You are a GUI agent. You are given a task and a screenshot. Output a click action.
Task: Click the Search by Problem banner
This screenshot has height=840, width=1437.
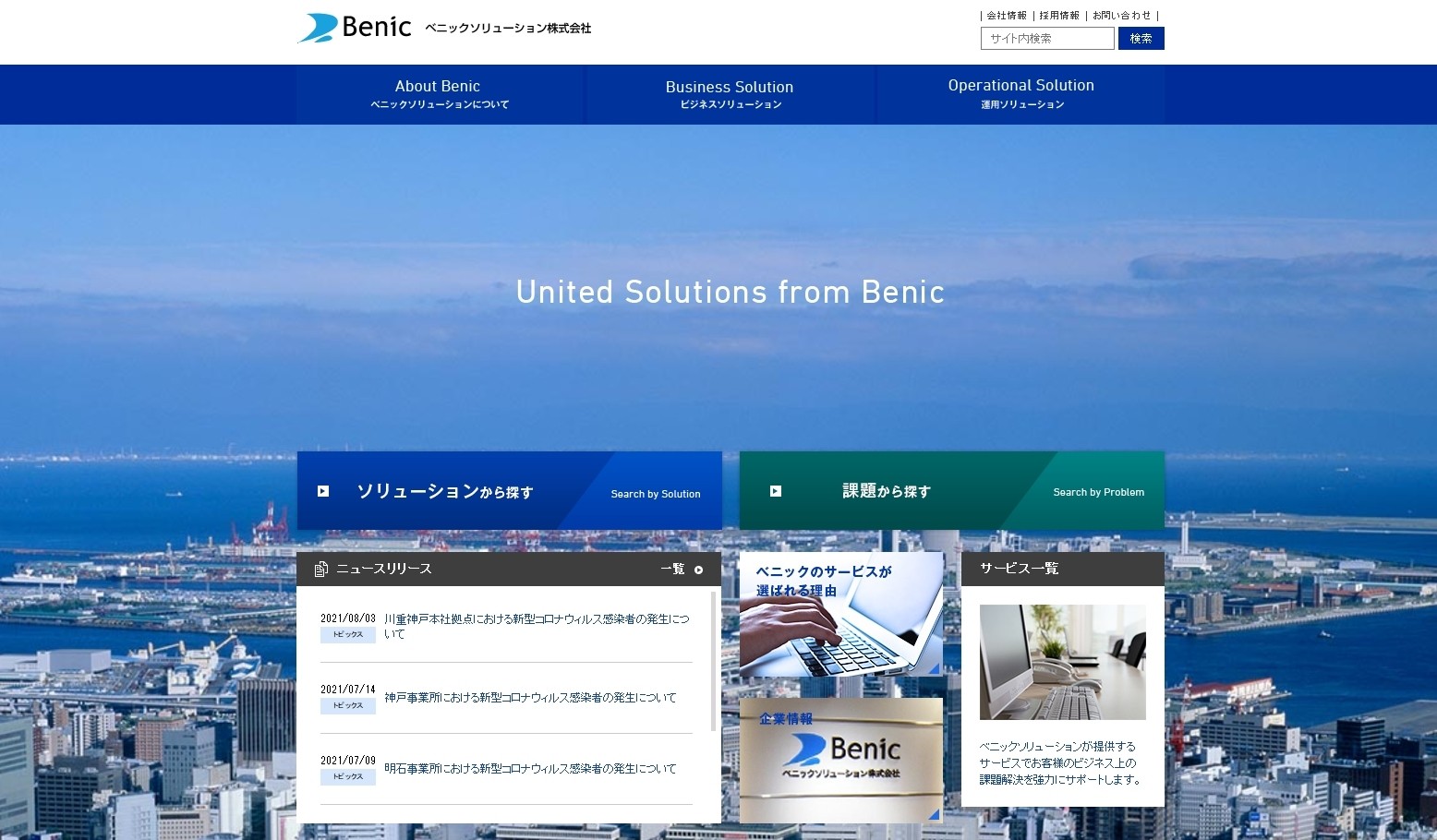tap(951, 490)
